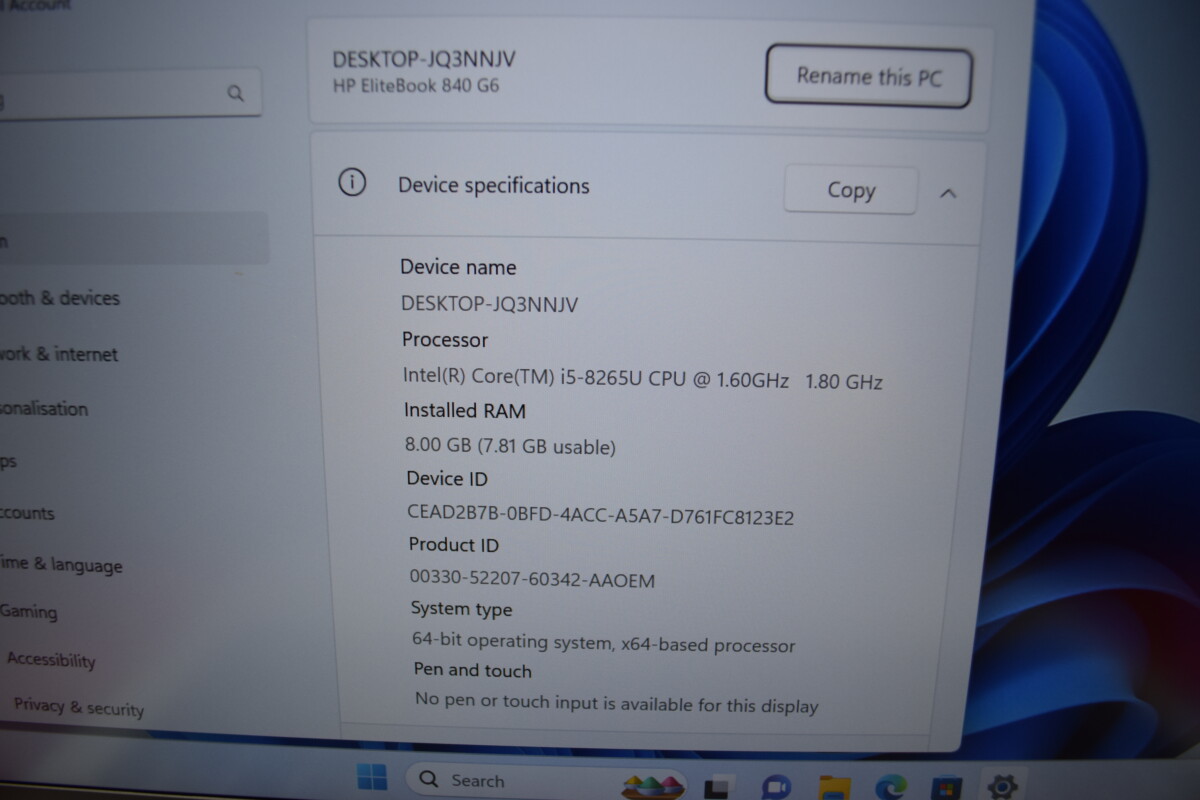Click the Product ID value 00330-52207-60342-AAOEM
Viewport: 1200px width, 800px height.
click(x=532, y=579)
